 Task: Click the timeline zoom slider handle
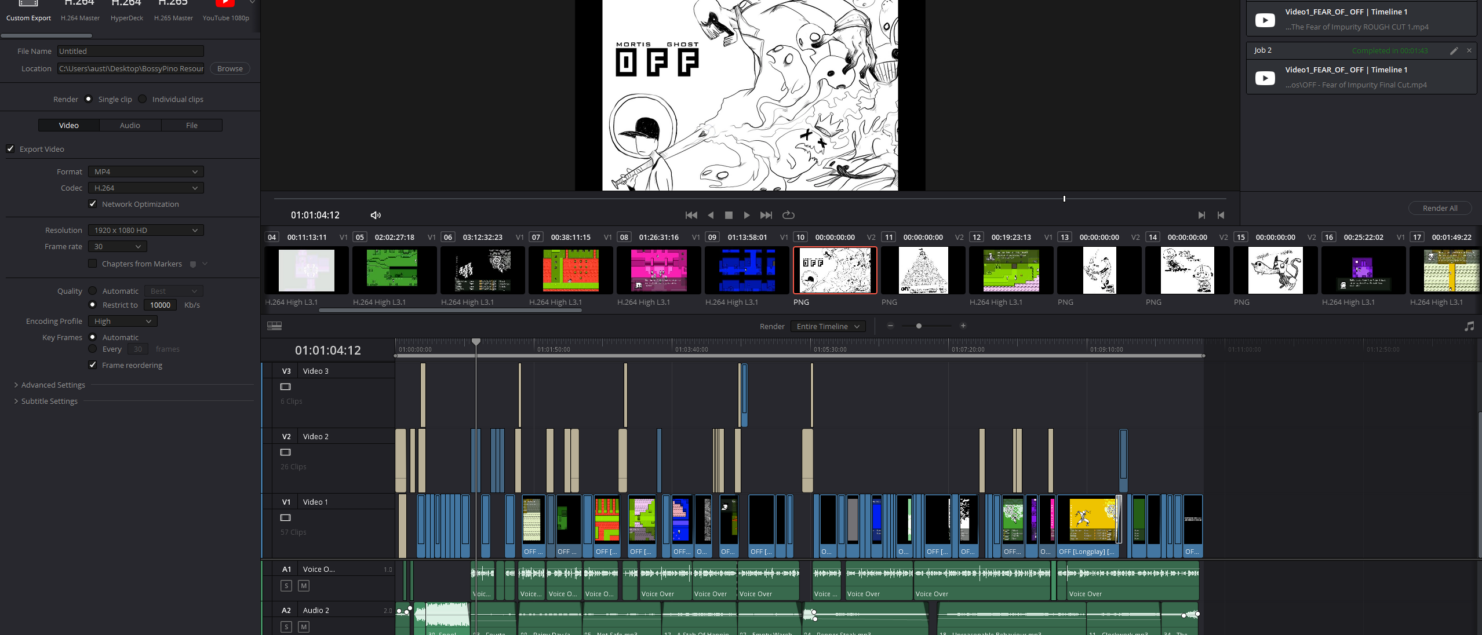tap(919, 326)
